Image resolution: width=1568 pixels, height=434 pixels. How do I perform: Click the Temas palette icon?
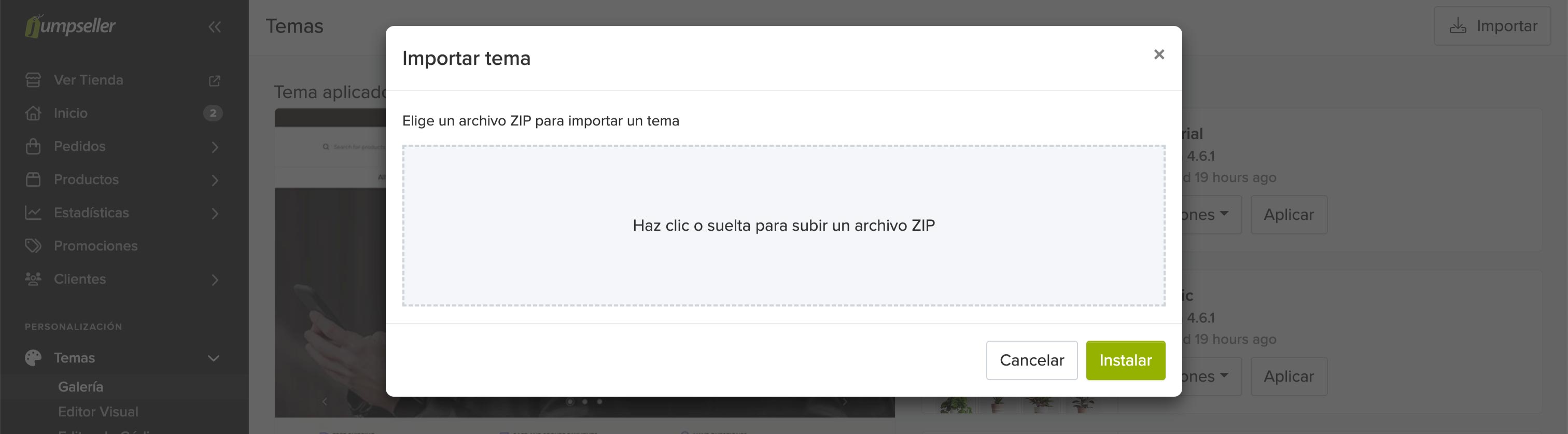point(34,358)
